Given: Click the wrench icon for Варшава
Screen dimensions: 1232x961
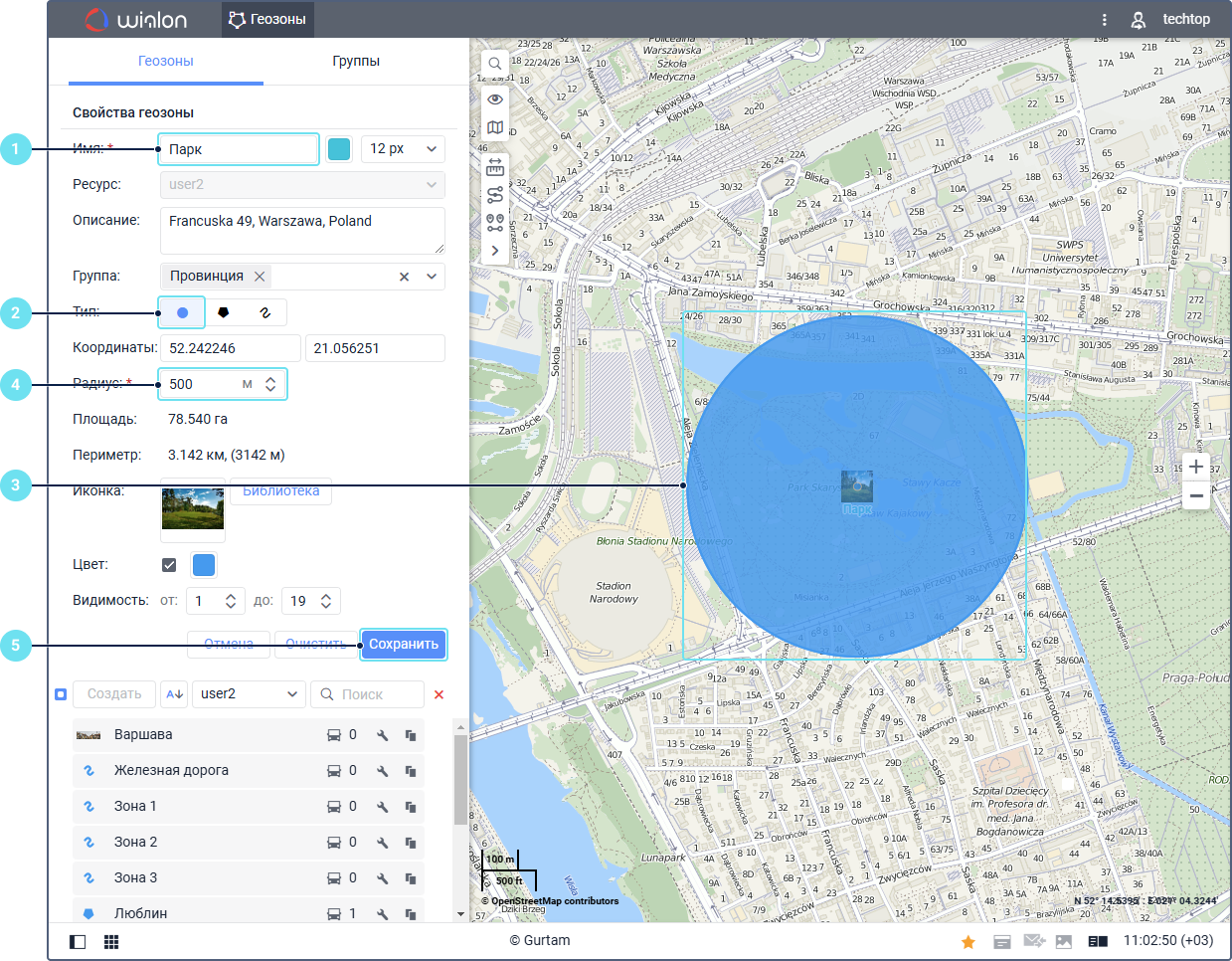Looking at the screenshot, I should (382, 735).
